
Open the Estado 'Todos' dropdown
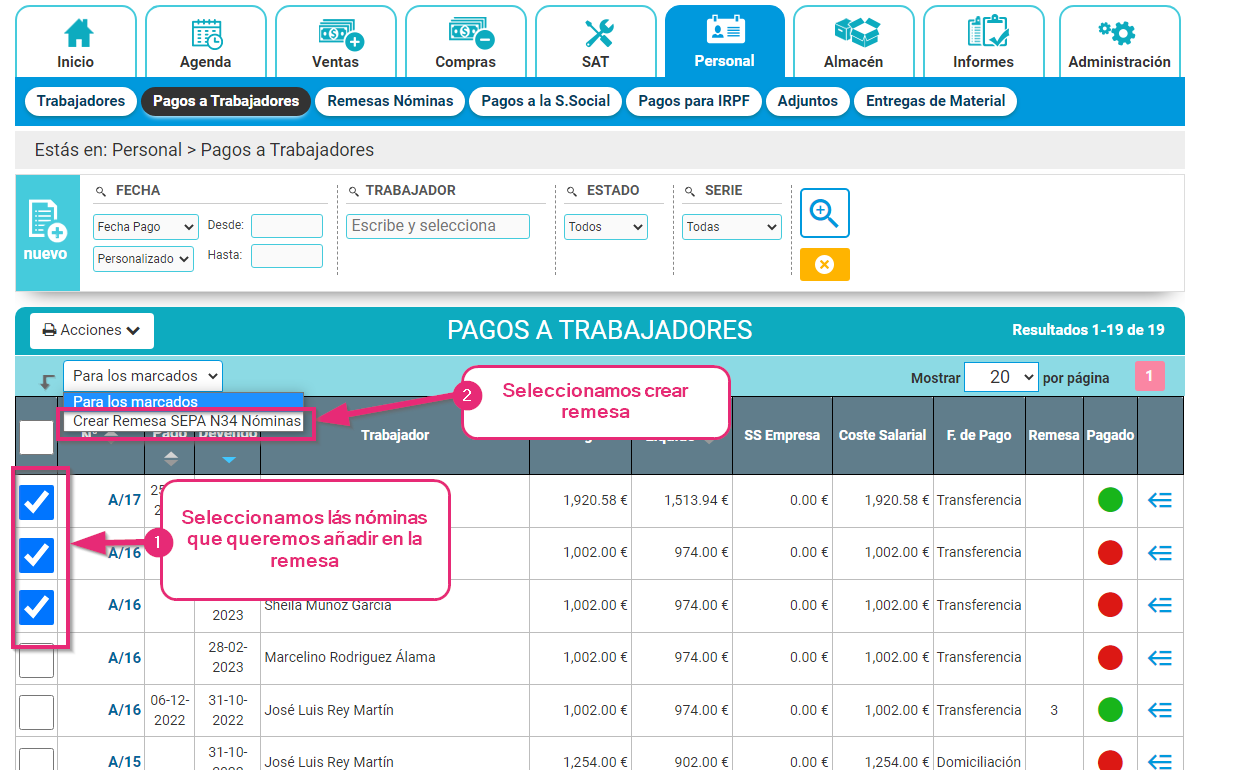point(605,226)
